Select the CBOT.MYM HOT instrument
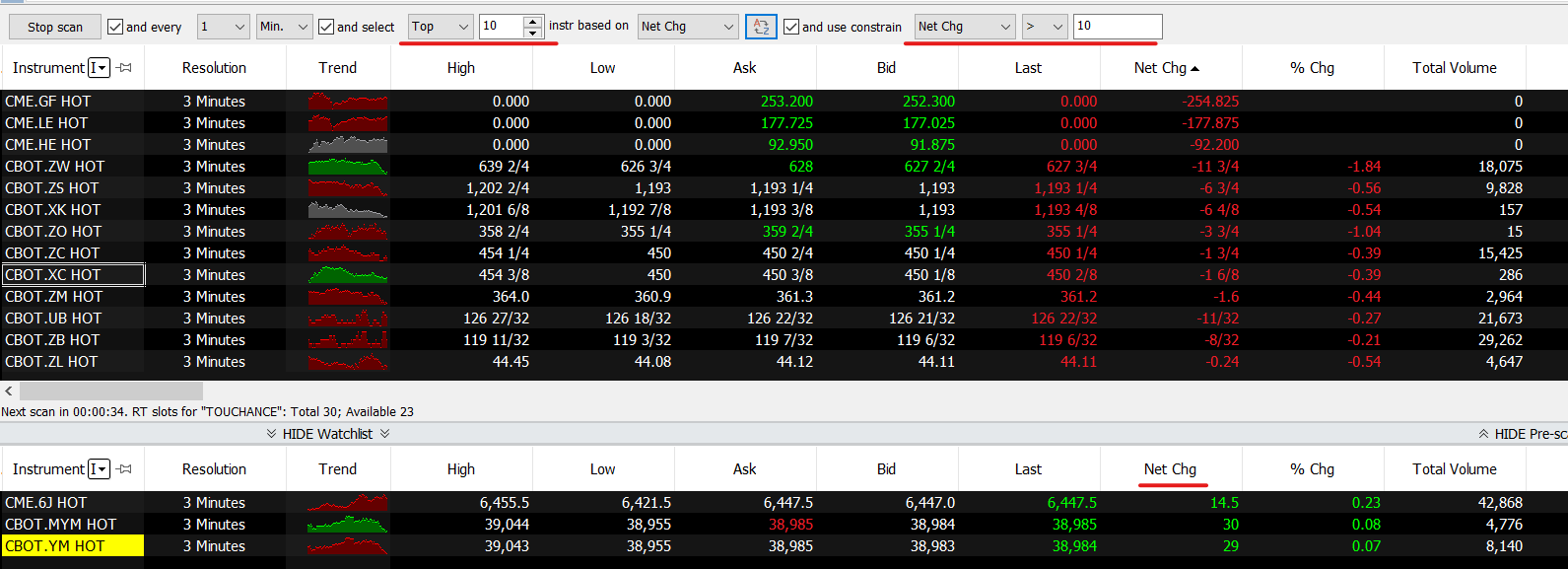Screen dimensions: 1568x569 tap(61, 525)
